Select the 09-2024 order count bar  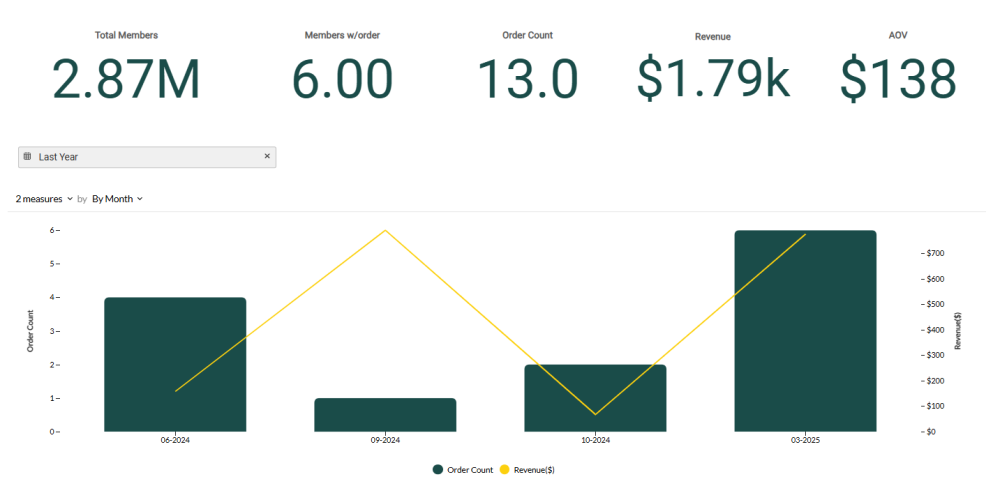[385, 415]
